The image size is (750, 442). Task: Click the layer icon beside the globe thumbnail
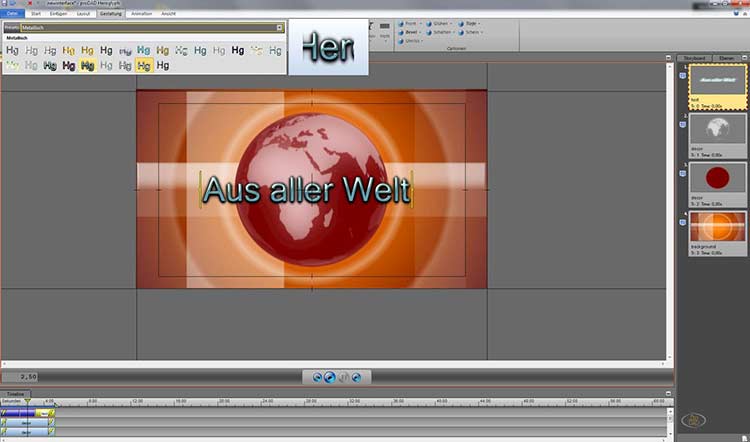682,122
